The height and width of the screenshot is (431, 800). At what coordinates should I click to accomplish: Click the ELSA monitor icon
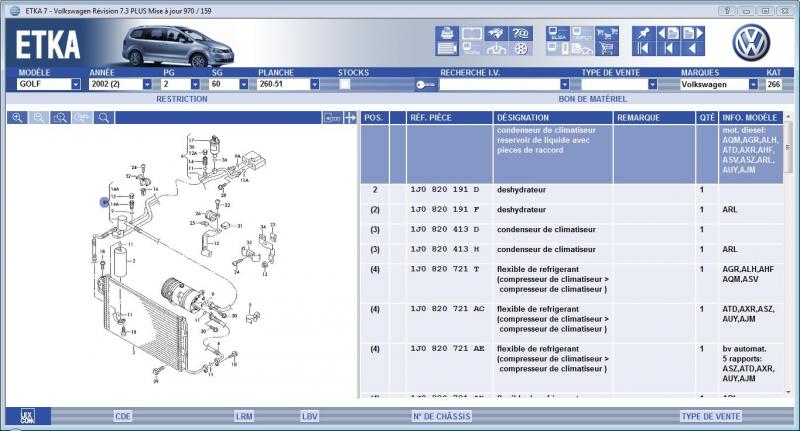pyautogui.click(x=557, y=34)
